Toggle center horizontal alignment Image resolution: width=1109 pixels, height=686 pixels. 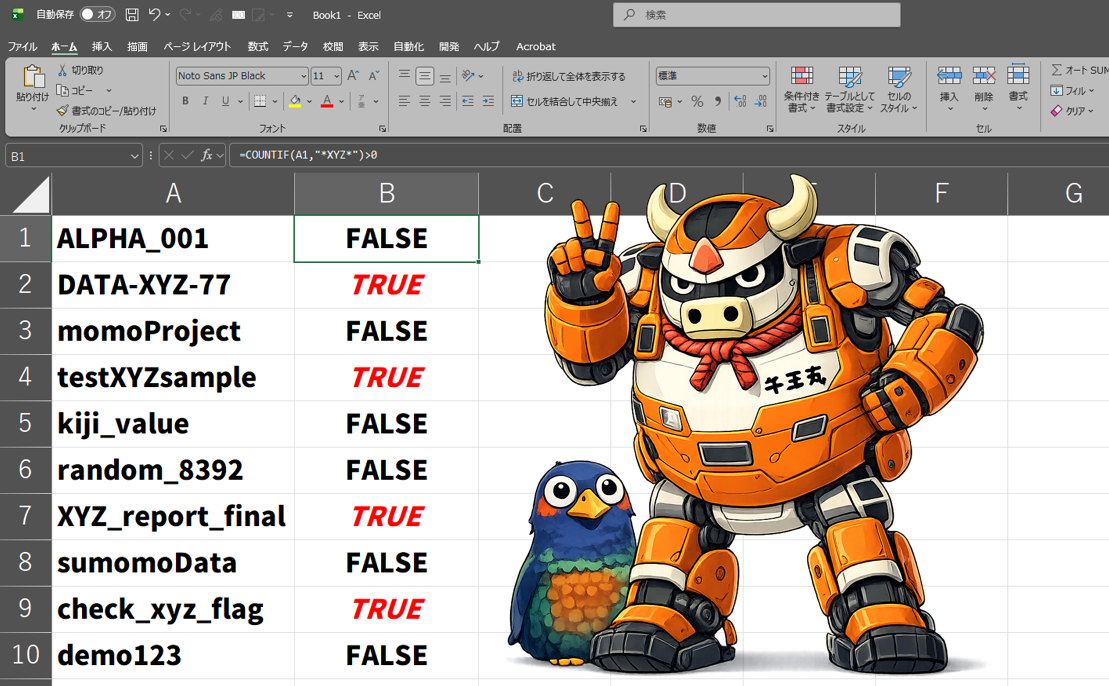[x=425, y=101]
